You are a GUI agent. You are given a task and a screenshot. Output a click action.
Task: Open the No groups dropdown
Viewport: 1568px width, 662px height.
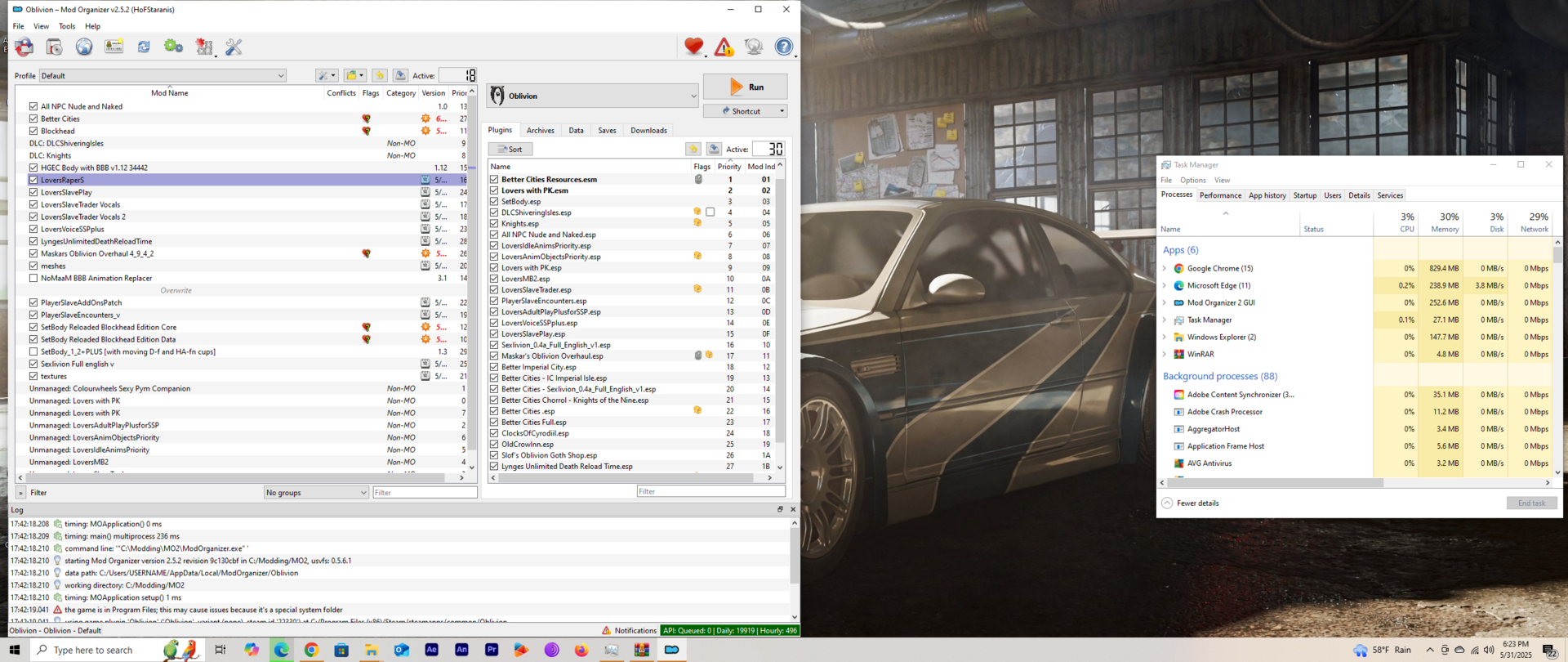[316, 492]
